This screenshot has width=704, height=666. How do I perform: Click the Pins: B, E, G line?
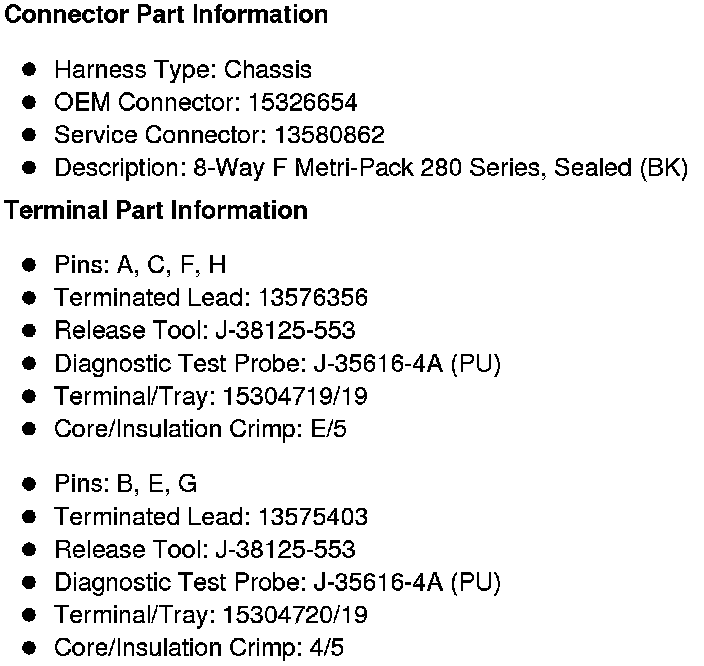pos(125,484)
